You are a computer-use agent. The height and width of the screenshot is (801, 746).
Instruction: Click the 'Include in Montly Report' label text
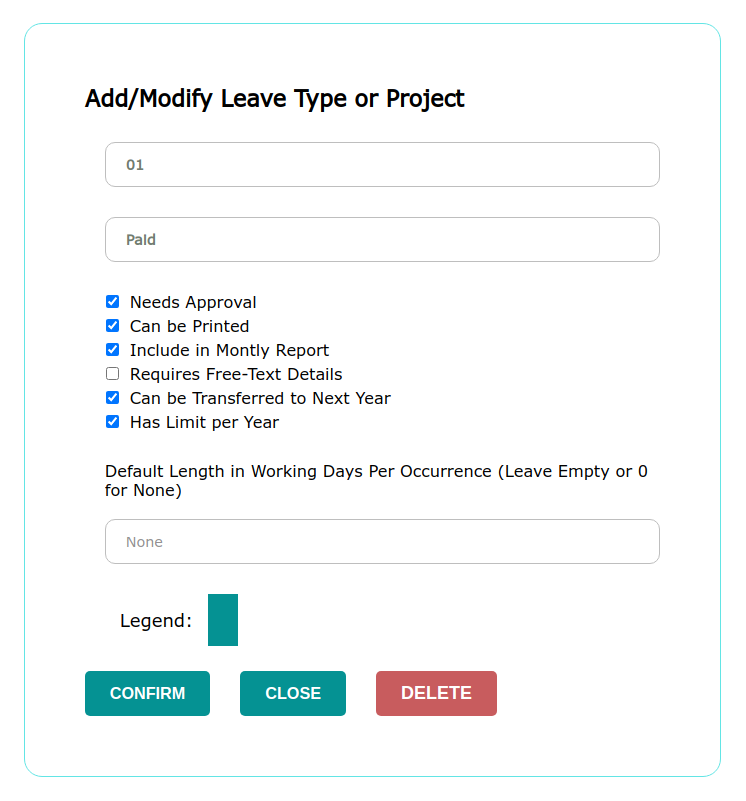tap(229, 350)
